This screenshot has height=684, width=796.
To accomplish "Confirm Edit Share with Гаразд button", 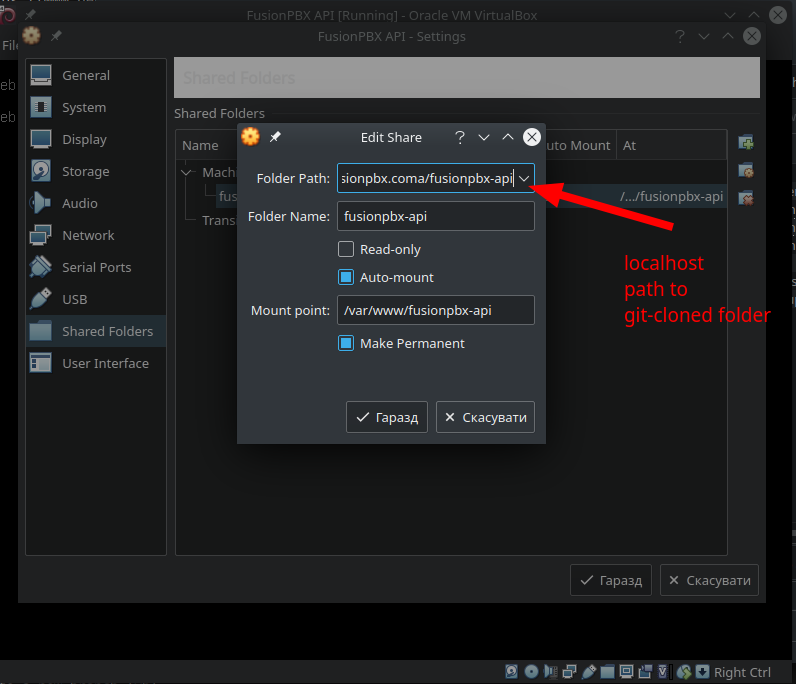I will (x=387, y=417).
